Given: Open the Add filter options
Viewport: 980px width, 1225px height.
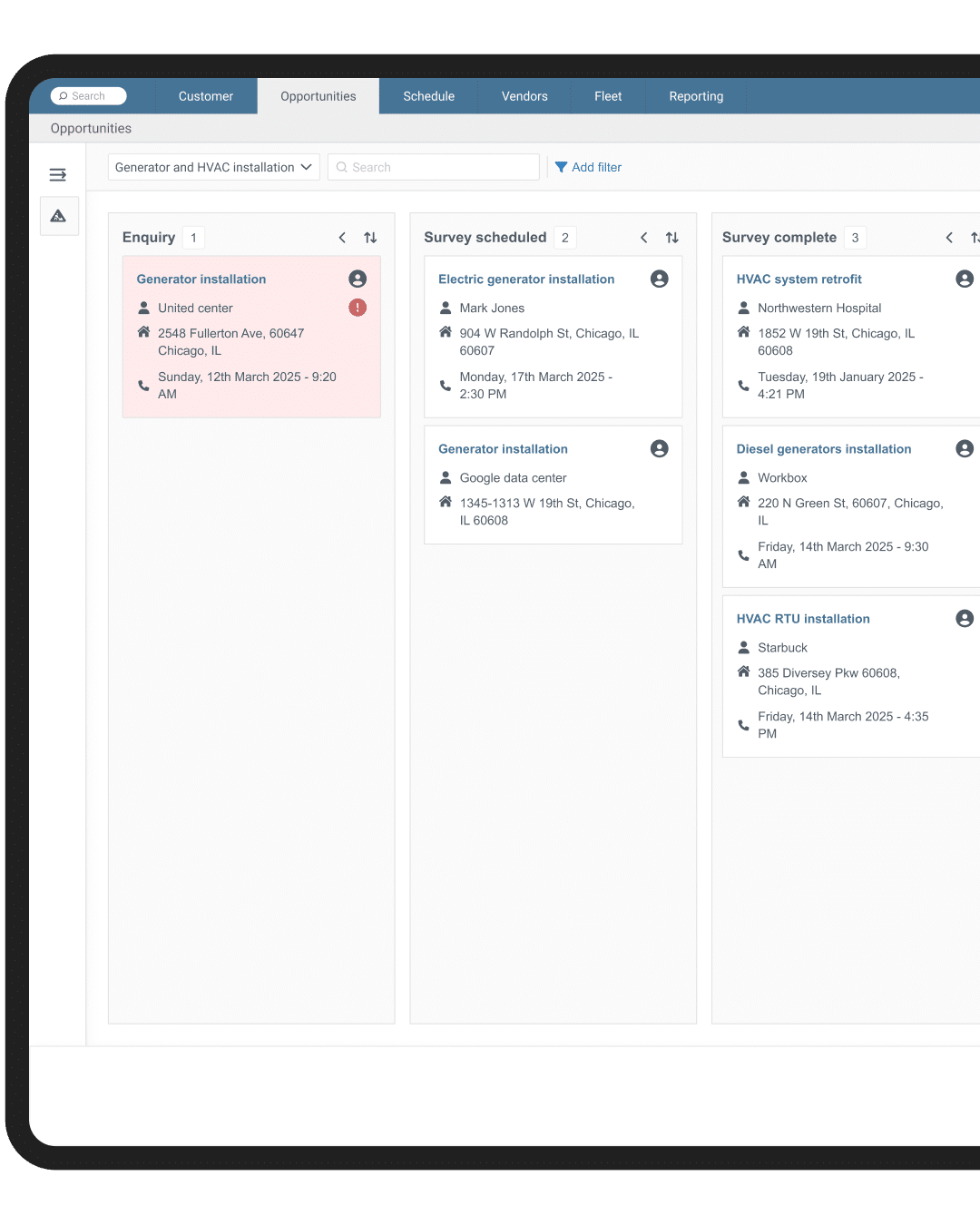Looking at the screenshot, I should [588, 167].
